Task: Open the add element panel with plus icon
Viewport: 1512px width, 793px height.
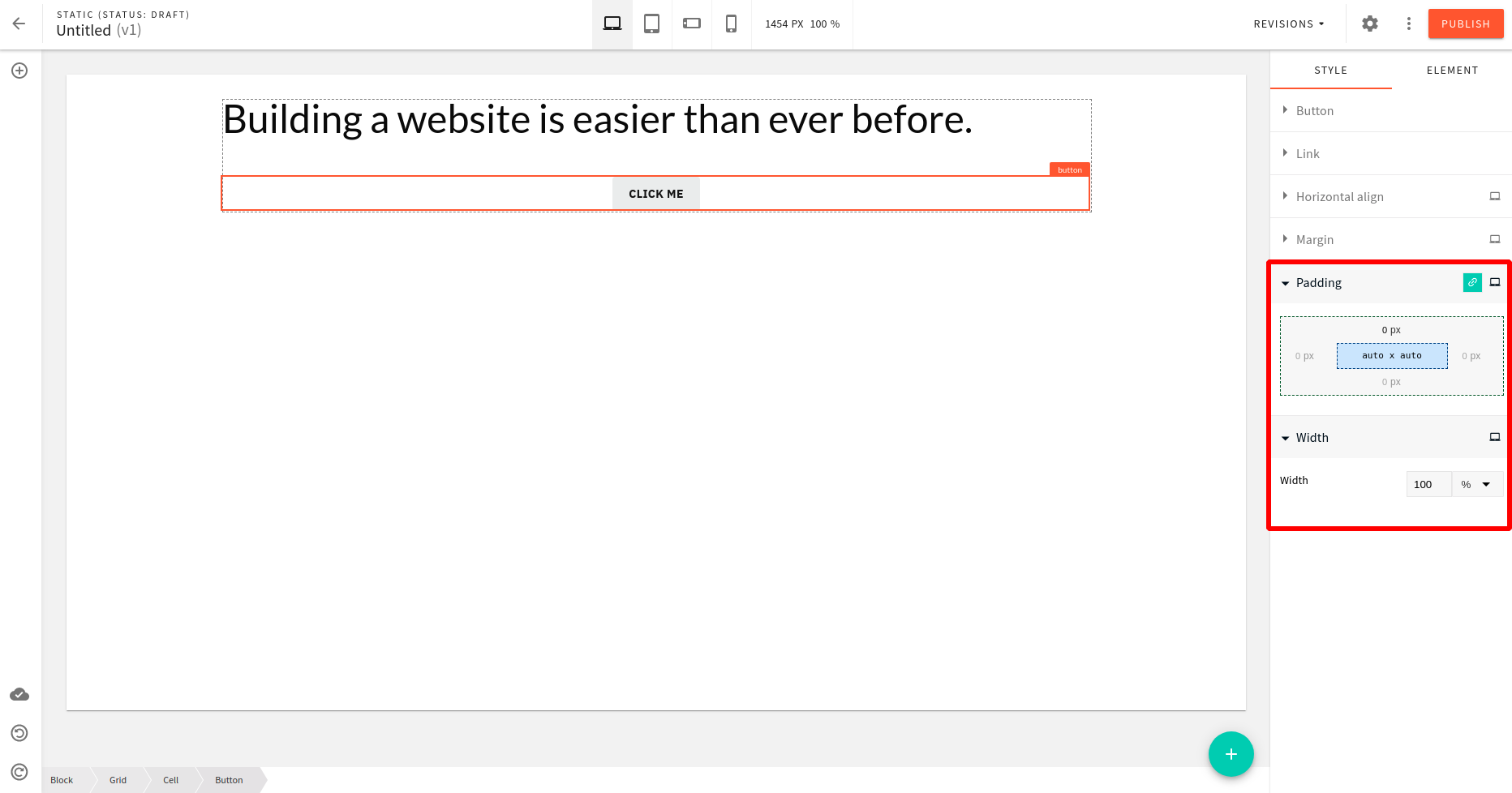Action: tap(19, 71)
